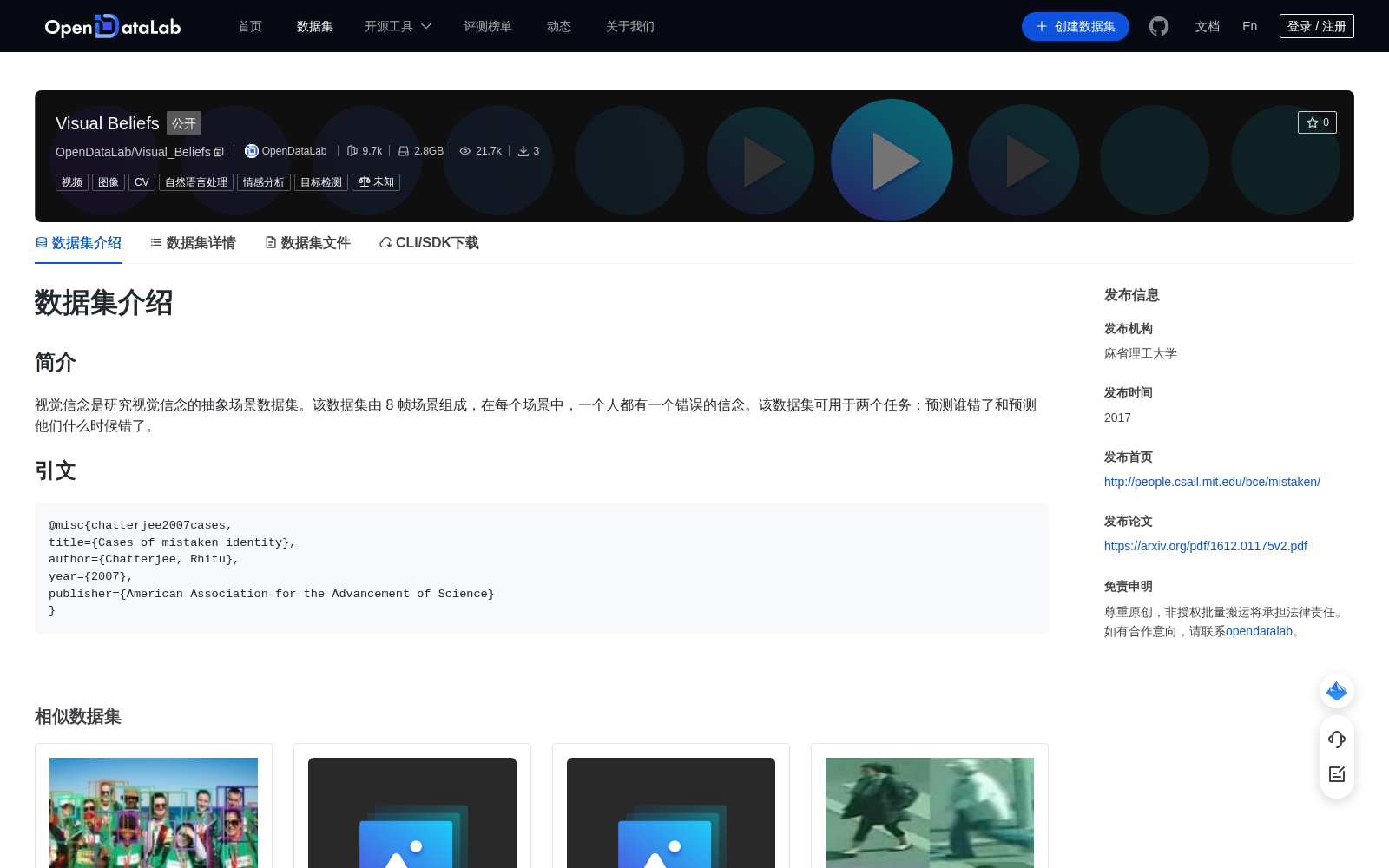Switch to the 数据集文件 tab
The width and height of the screenshot is (1389, 868).
pos(307,243)
